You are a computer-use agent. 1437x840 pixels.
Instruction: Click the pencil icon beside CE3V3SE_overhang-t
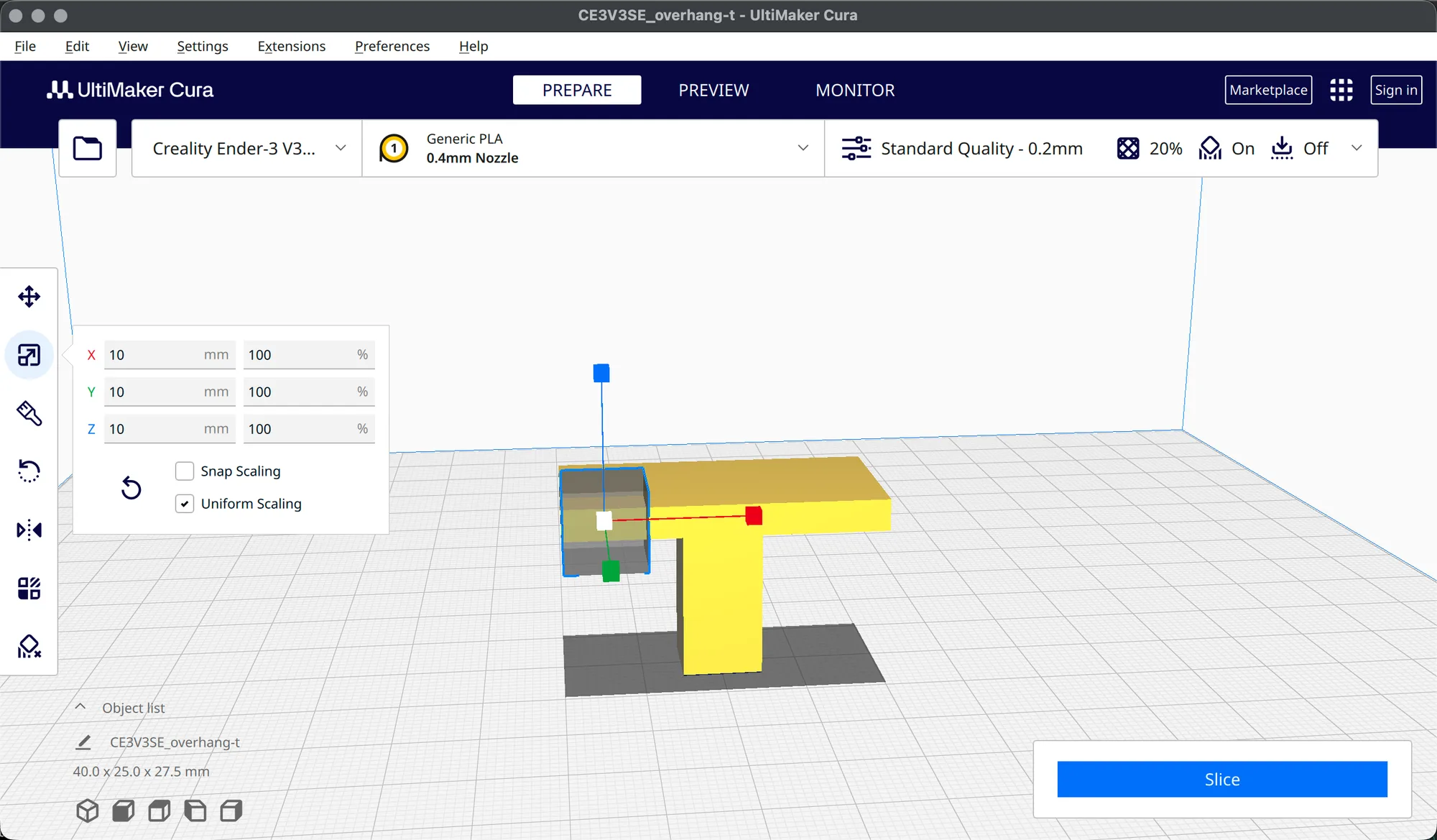coord(83,742)
